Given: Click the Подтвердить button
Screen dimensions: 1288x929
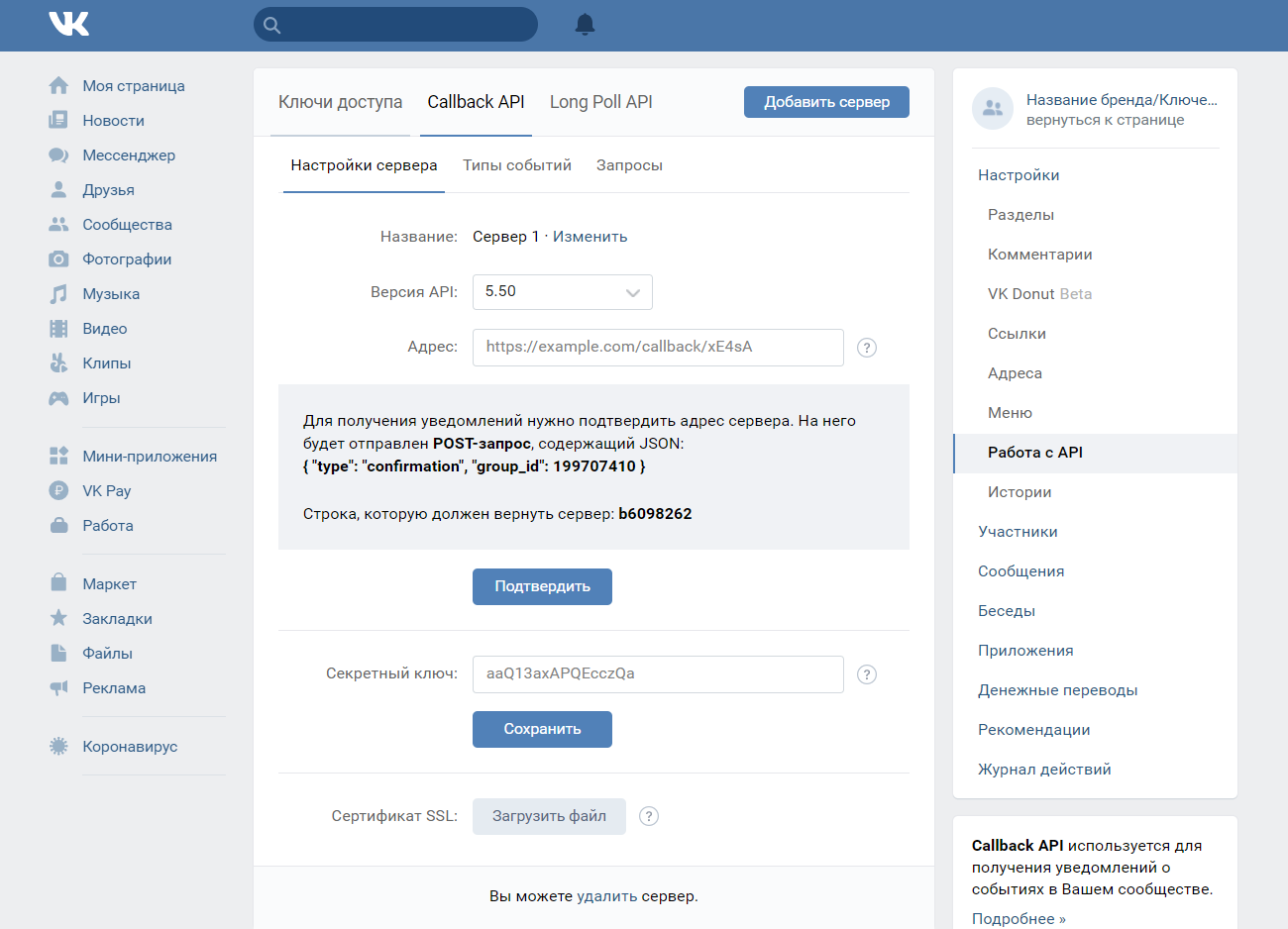Looking at the screenshot, I should [542, 586].
